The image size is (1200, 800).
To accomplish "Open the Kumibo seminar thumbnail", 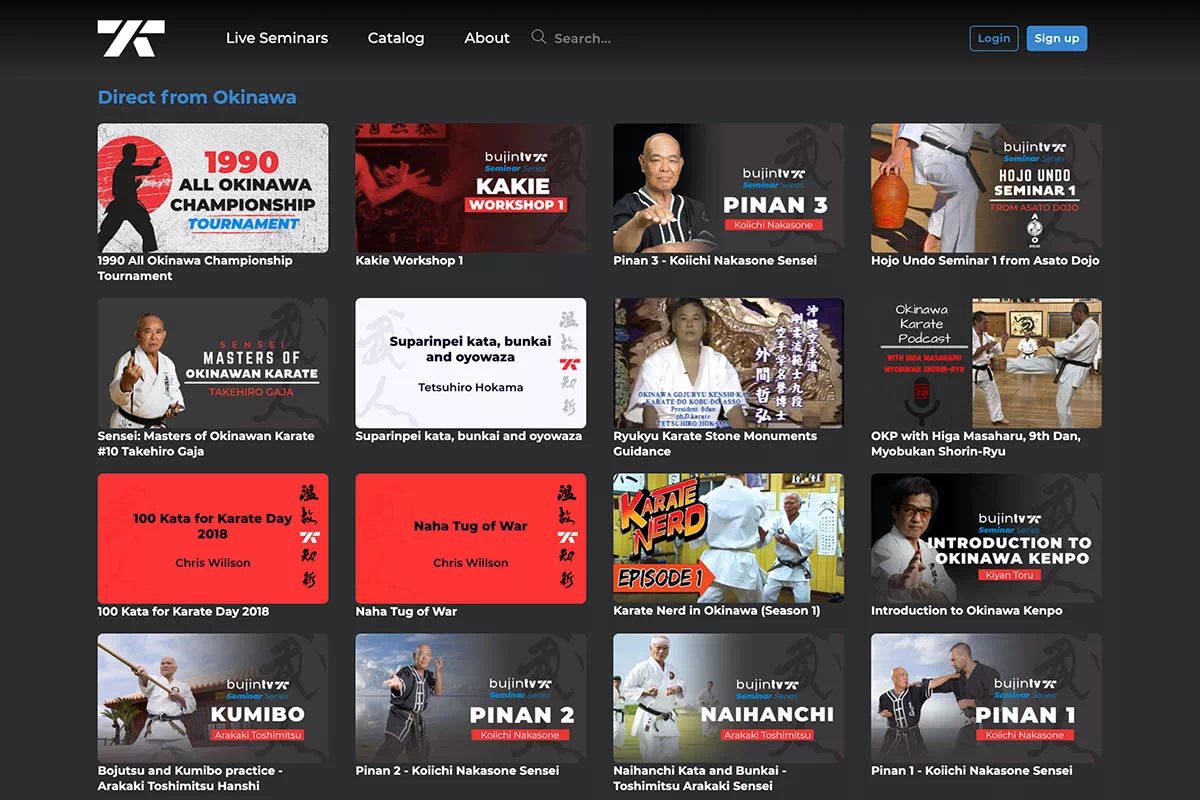I will pos(213,698).
